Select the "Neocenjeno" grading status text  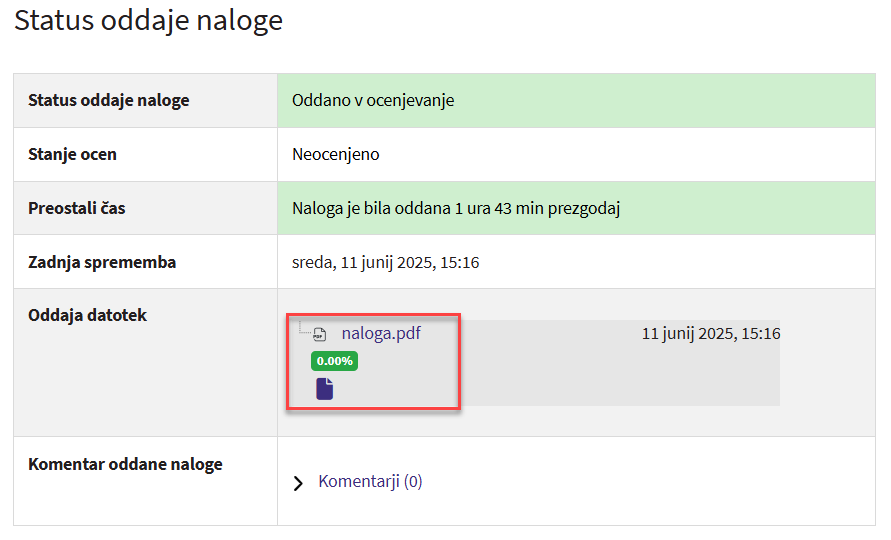(x=336, y=155)
